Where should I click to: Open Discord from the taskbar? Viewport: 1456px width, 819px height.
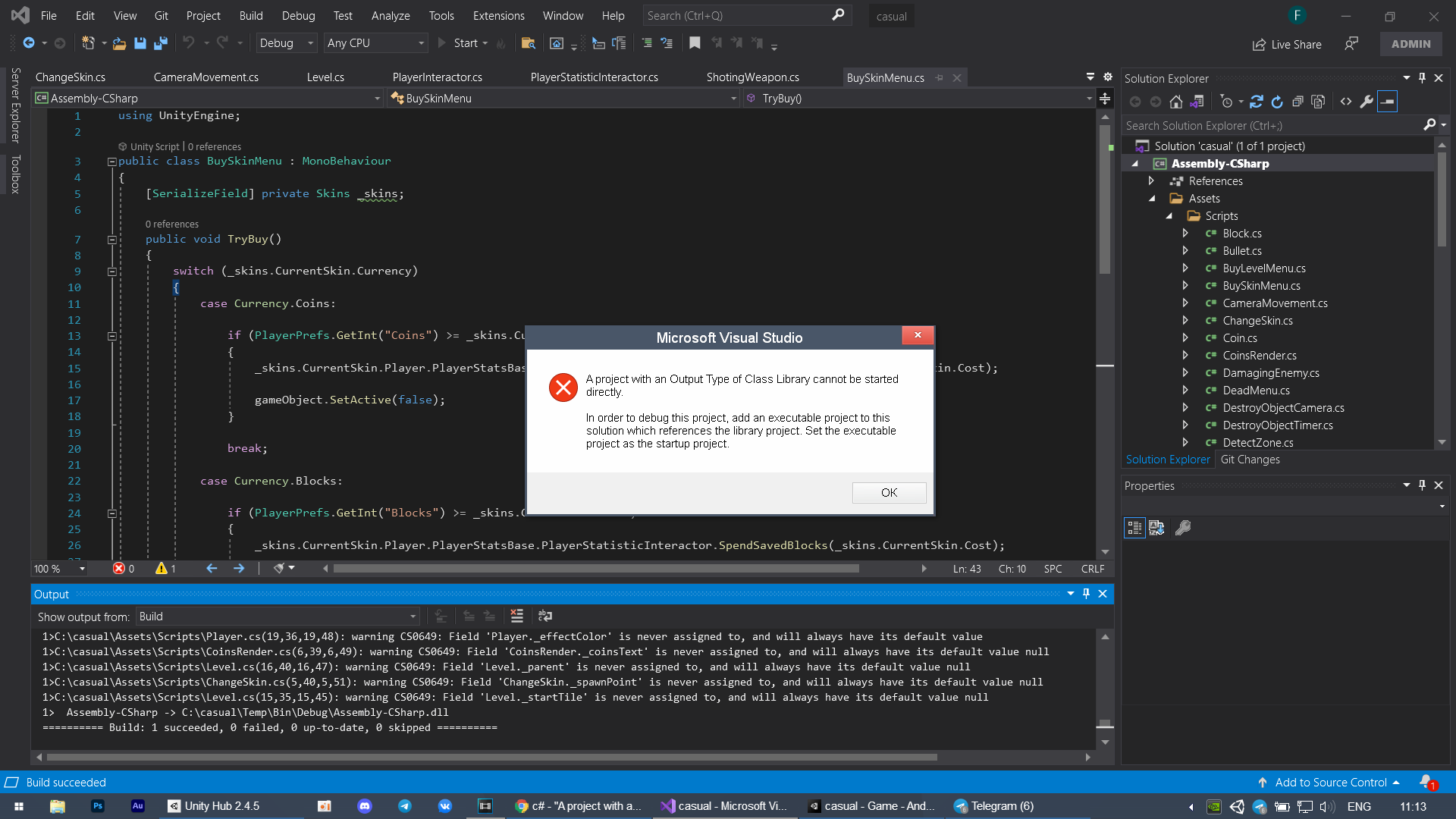(365, 806)
